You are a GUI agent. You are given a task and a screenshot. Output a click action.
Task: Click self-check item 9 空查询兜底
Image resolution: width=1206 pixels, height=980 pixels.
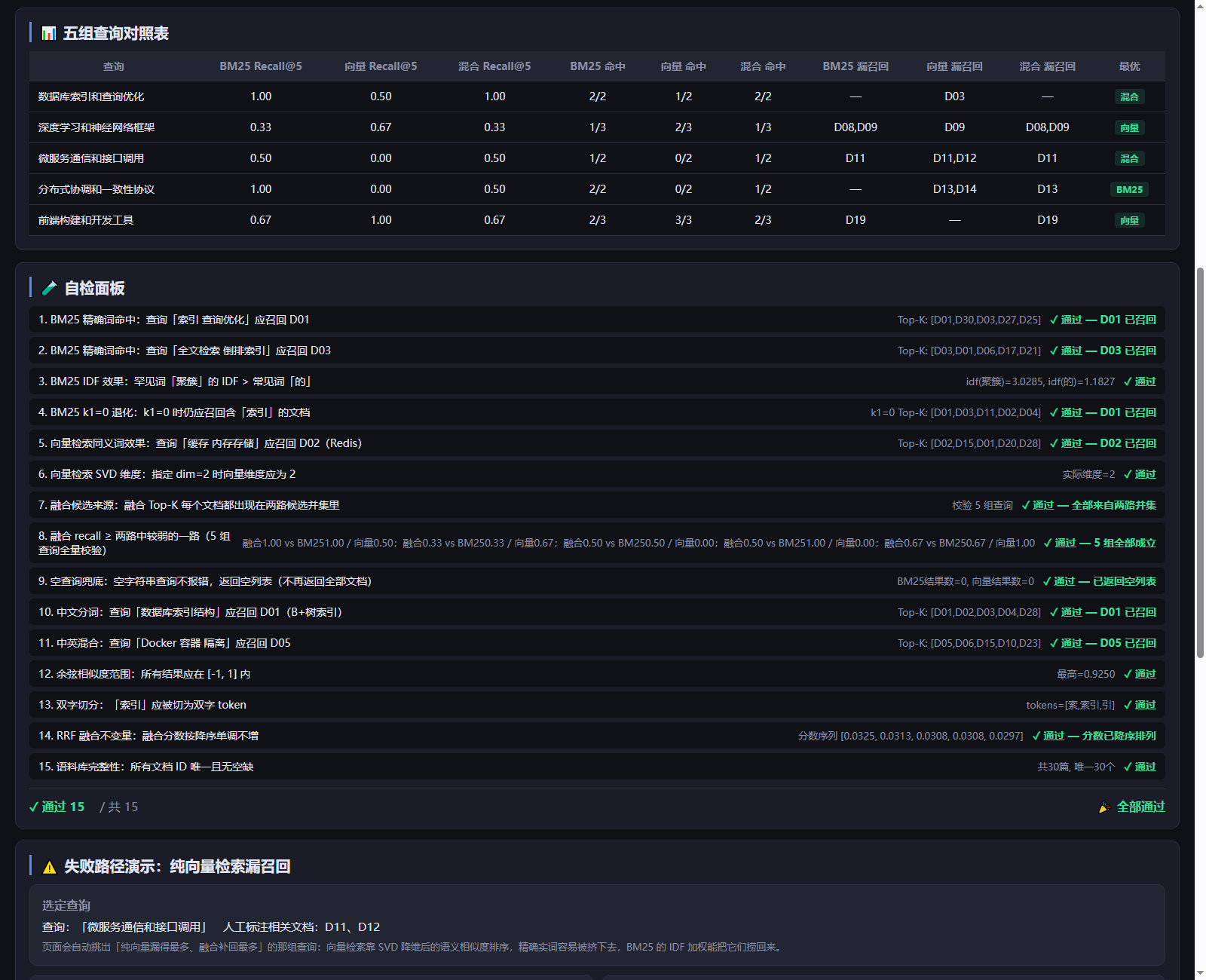coord(597,581)
